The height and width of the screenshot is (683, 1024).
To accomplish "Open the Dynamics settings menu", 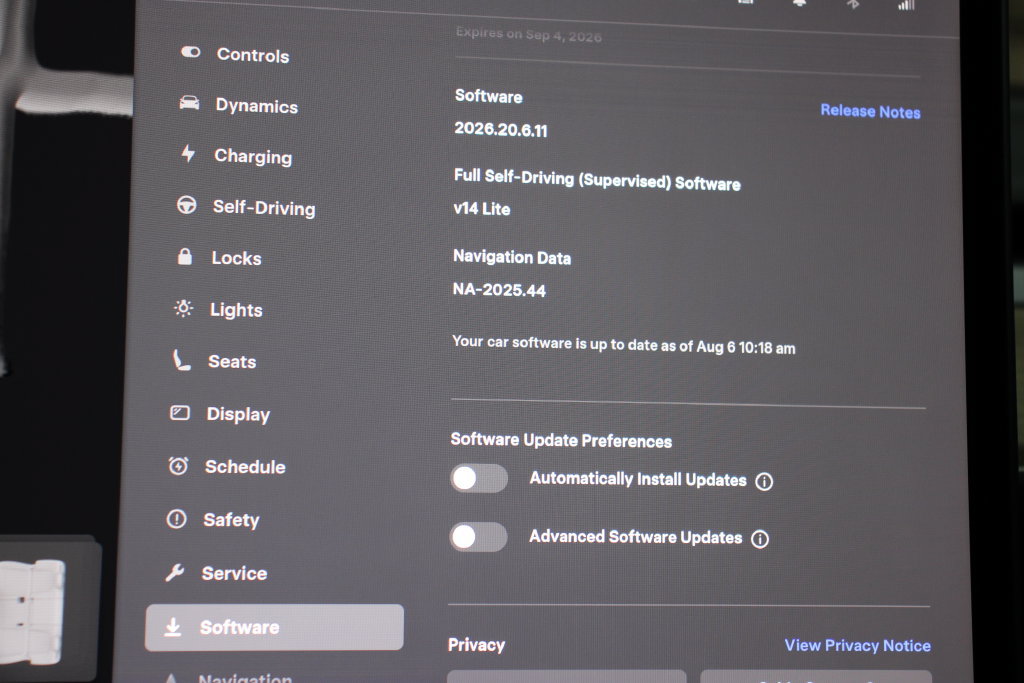I will point(257,106).
